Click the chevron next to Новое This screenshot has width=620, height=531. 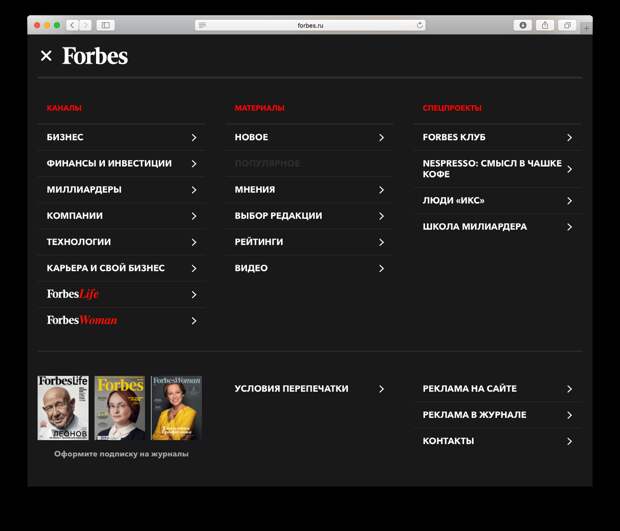(381, 138)
